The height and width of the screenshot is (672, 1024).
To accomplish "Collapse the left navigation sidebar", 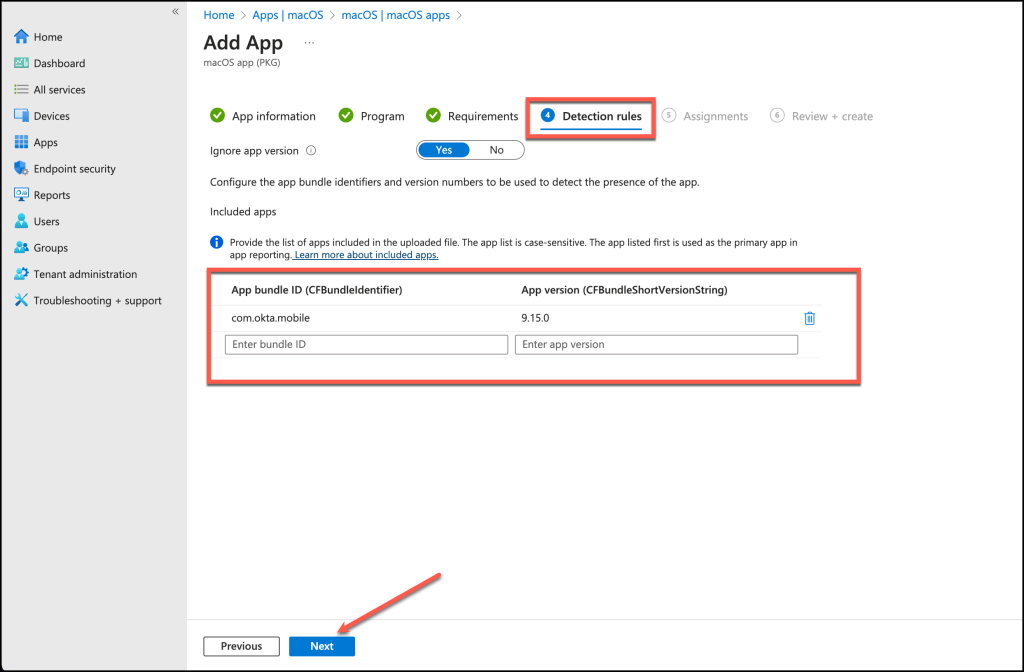I will coord(175,11).
